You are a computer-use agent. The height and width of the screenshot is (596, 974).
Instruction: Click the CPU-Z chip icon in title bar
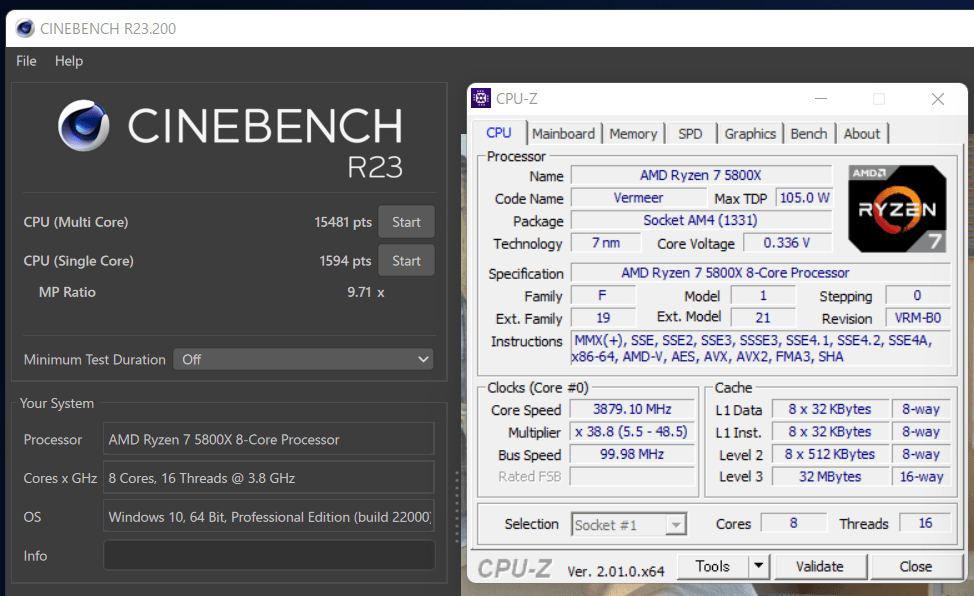click(x=481, y=98)
